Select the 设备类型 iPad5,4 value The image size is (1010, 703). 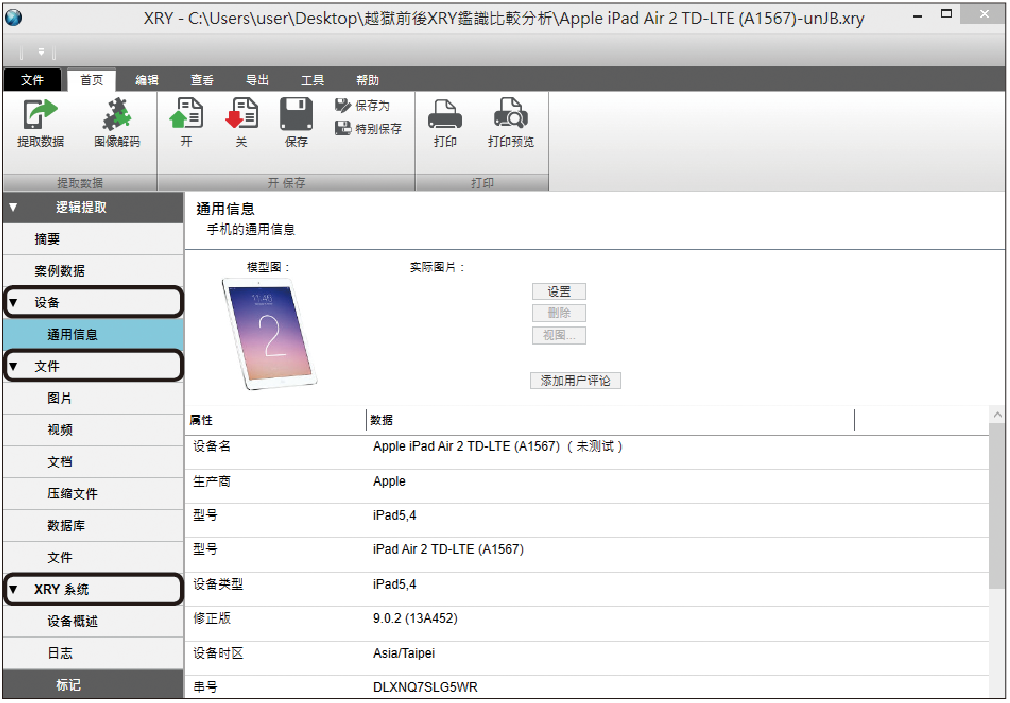[395, 584]
